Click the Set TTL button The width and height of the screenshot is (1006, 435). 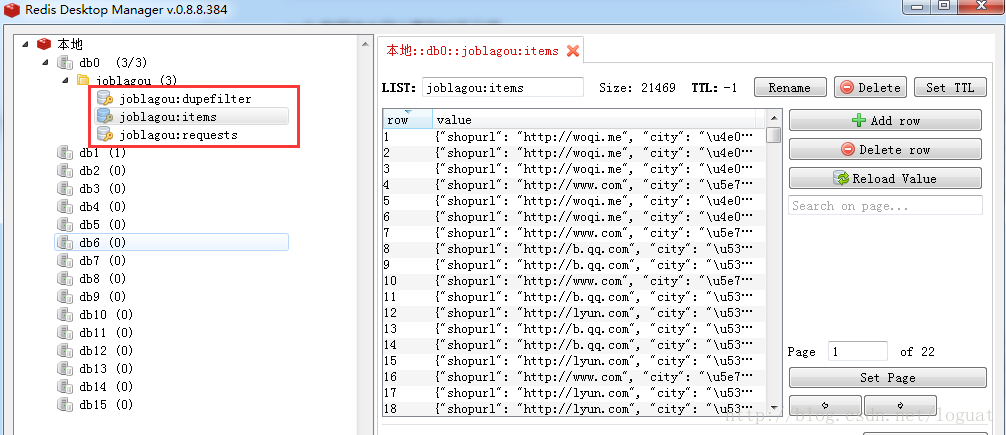coord(950,88)
